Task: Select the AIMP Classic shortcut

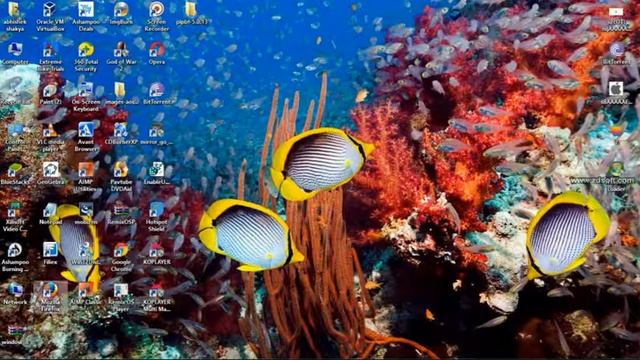Action: [x=86, y=290]
